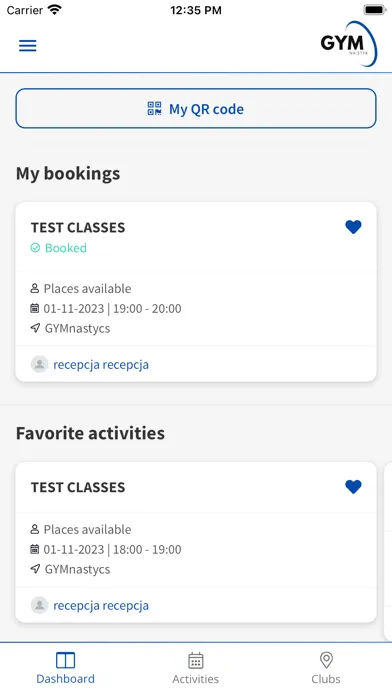Click the calendar icon beside 19:00 - 20:00

pyautogui.click(x=35, y=308)
